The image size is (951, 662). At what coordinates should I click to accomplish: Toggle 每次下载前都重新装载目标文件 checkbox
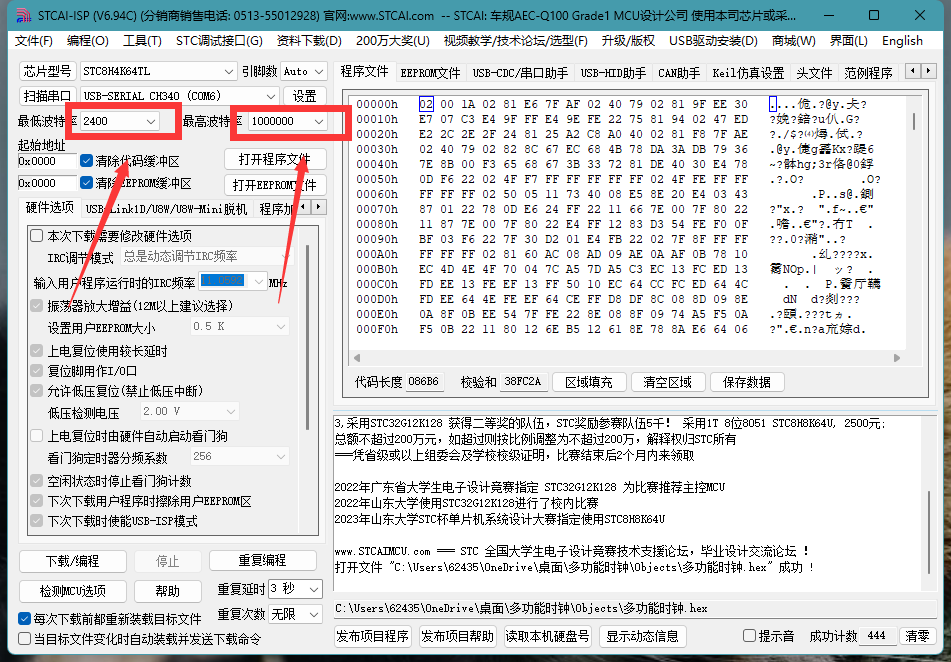[x=24, y=619]
